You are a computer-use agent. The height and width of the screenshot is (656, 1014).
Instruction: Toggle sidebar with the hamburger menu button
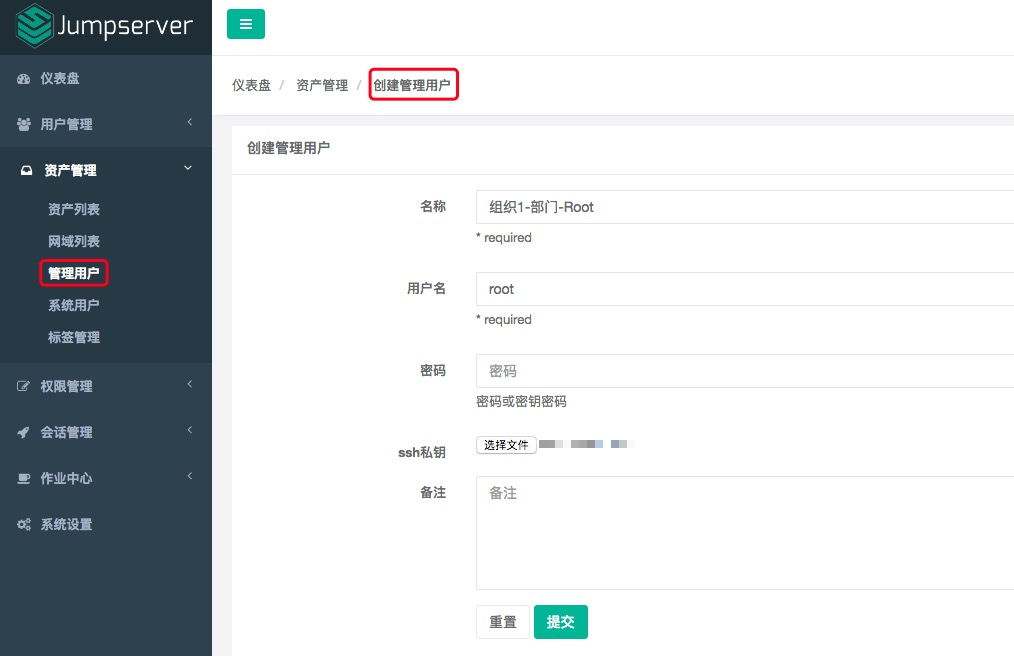tap(246, 24)
